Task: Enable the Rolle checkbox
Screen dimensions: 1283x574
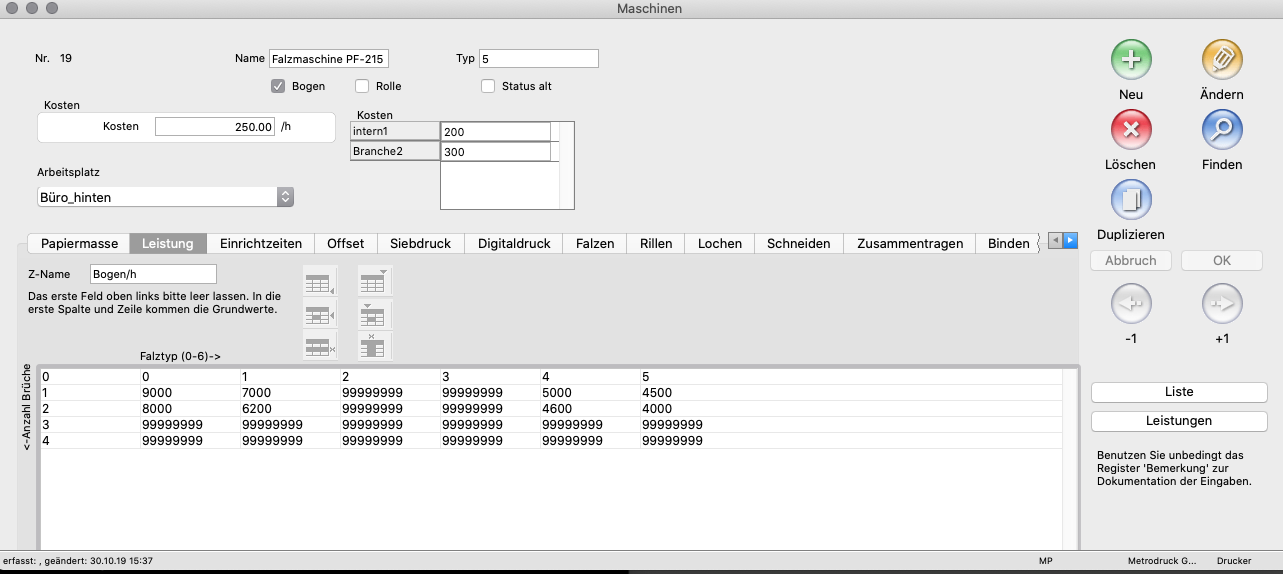Action: [x=362, y=86]
